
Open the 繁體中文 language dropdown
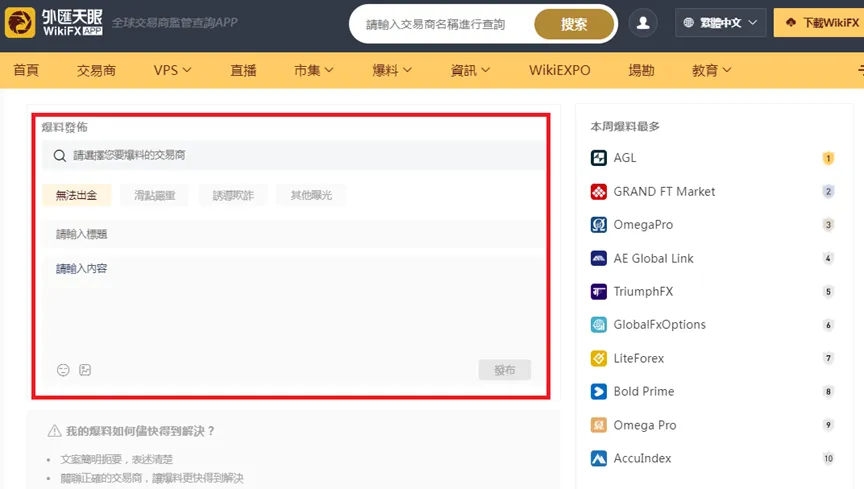tap(720, 23)
